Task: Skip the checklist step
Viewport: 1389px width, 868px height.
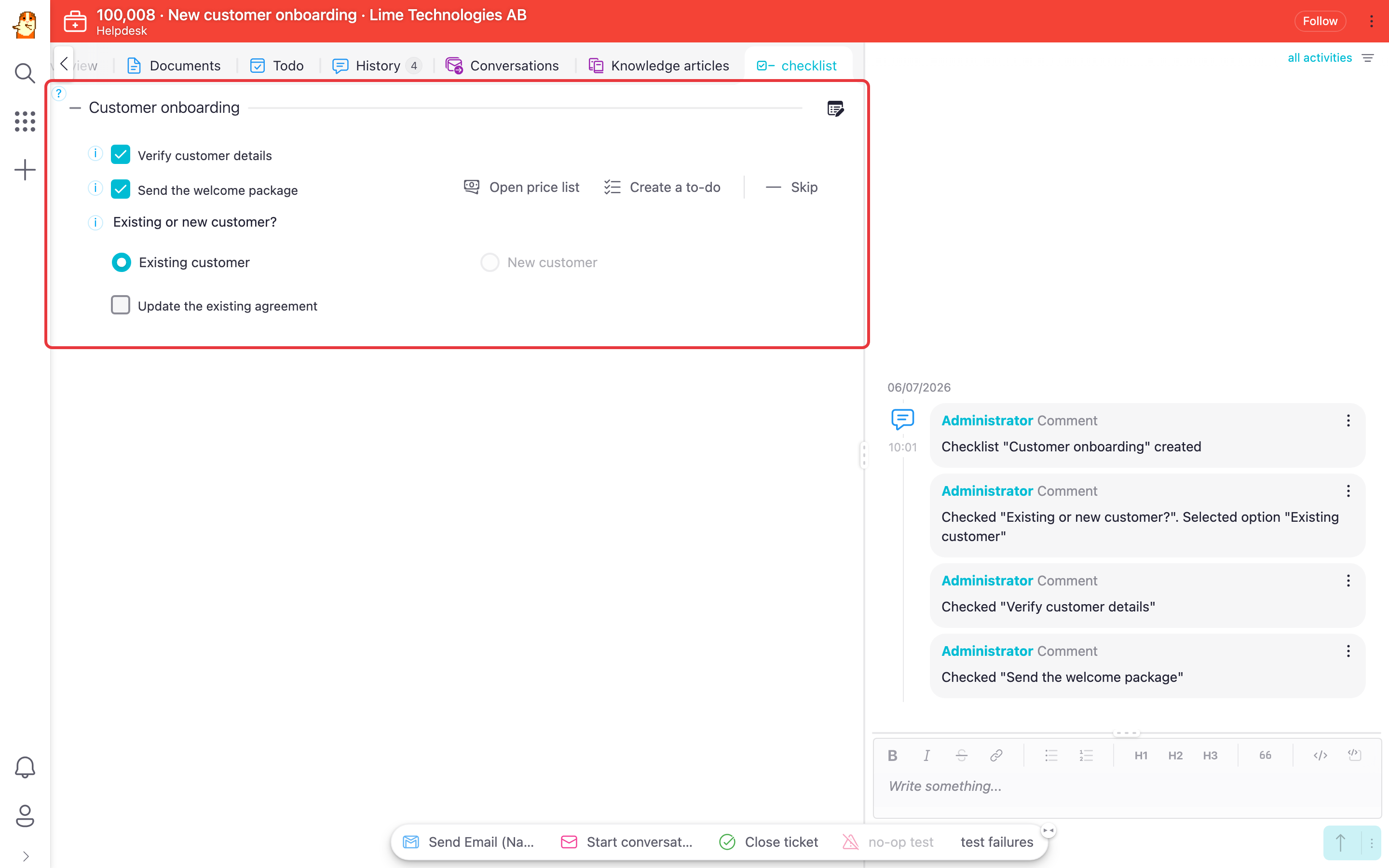Action: click(x=791, y=187)
